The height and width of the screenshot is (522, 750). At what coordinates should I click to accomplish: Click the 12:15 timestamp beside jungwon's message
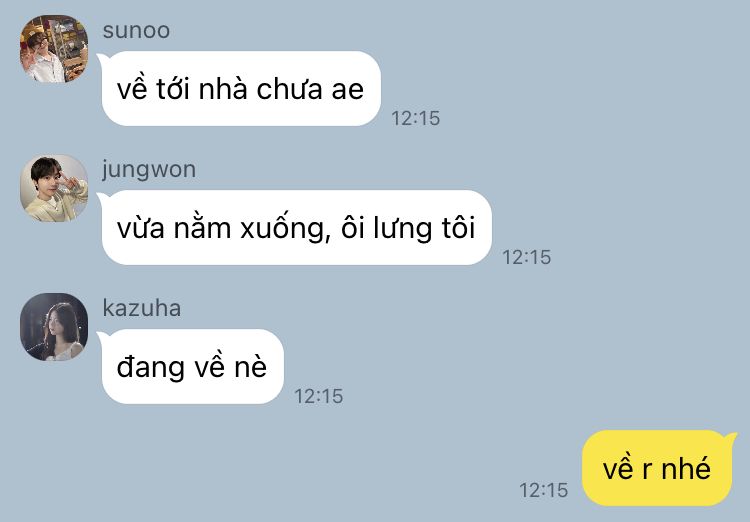tap(527, 257)
